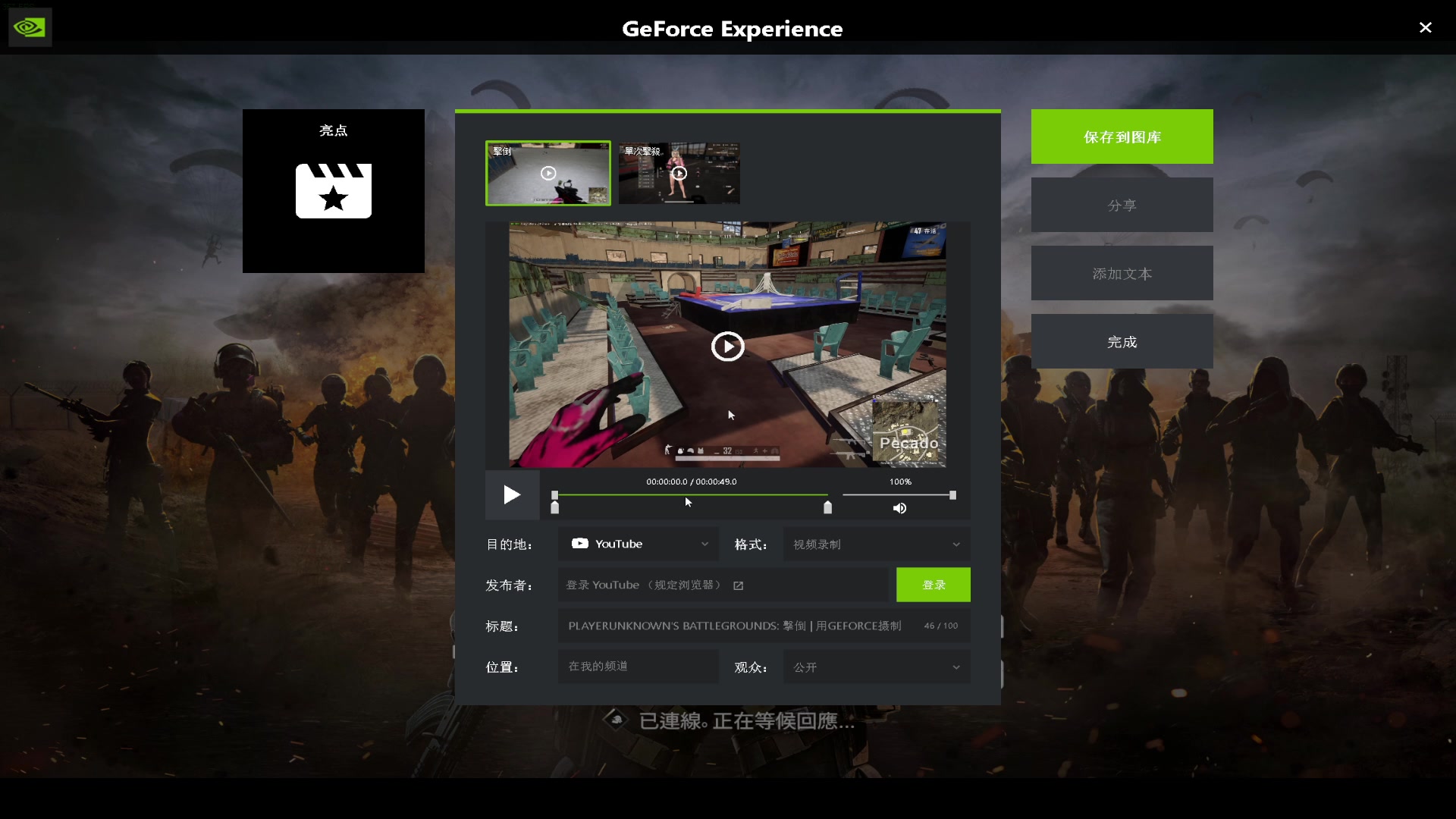1456x819 pixels.
Task: Click the external browser link icon
Action: point(739,585)
